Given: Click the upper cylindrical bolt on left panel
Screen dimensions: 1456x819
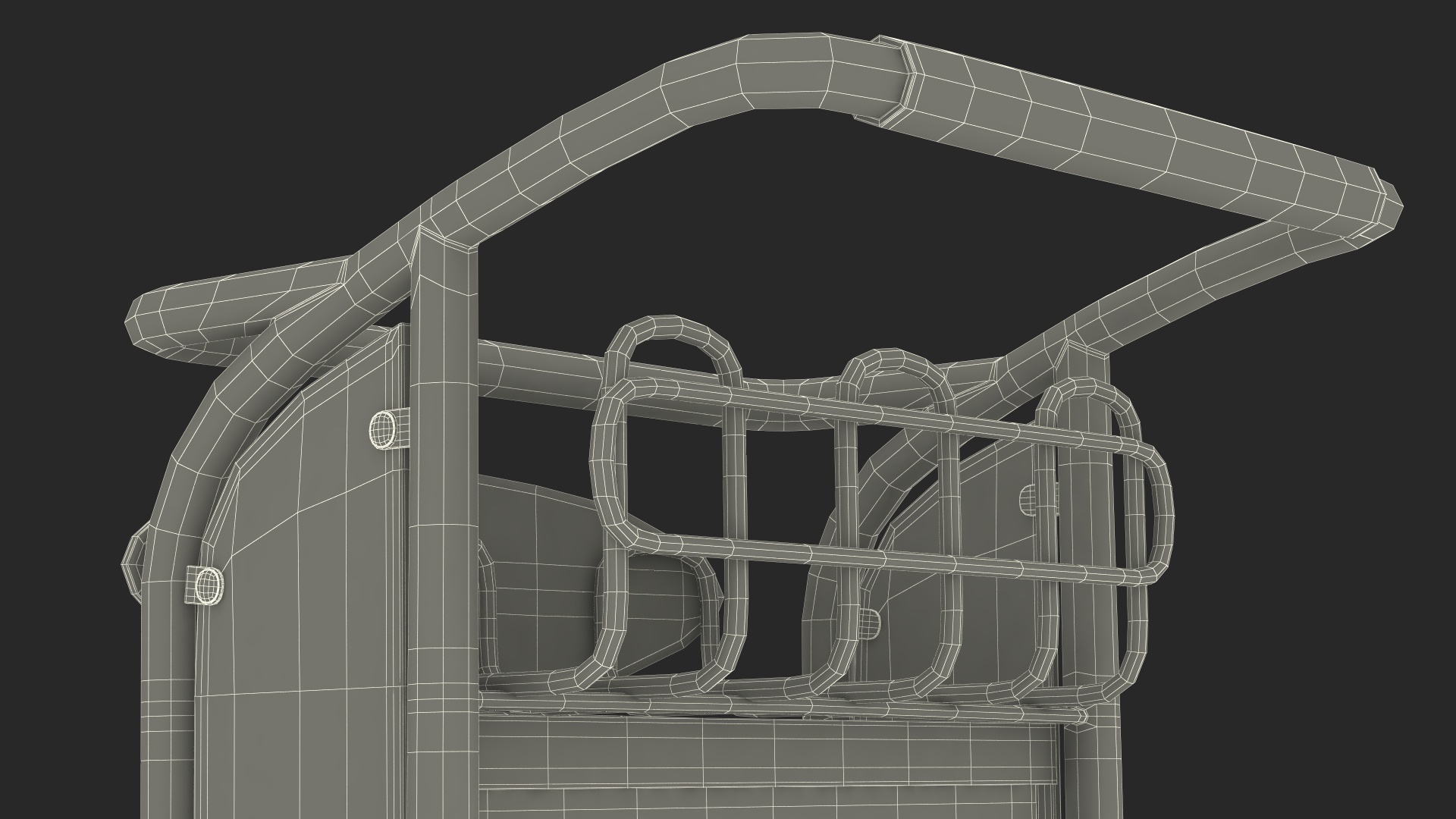Looking at the screenshot, I should 384,430.
